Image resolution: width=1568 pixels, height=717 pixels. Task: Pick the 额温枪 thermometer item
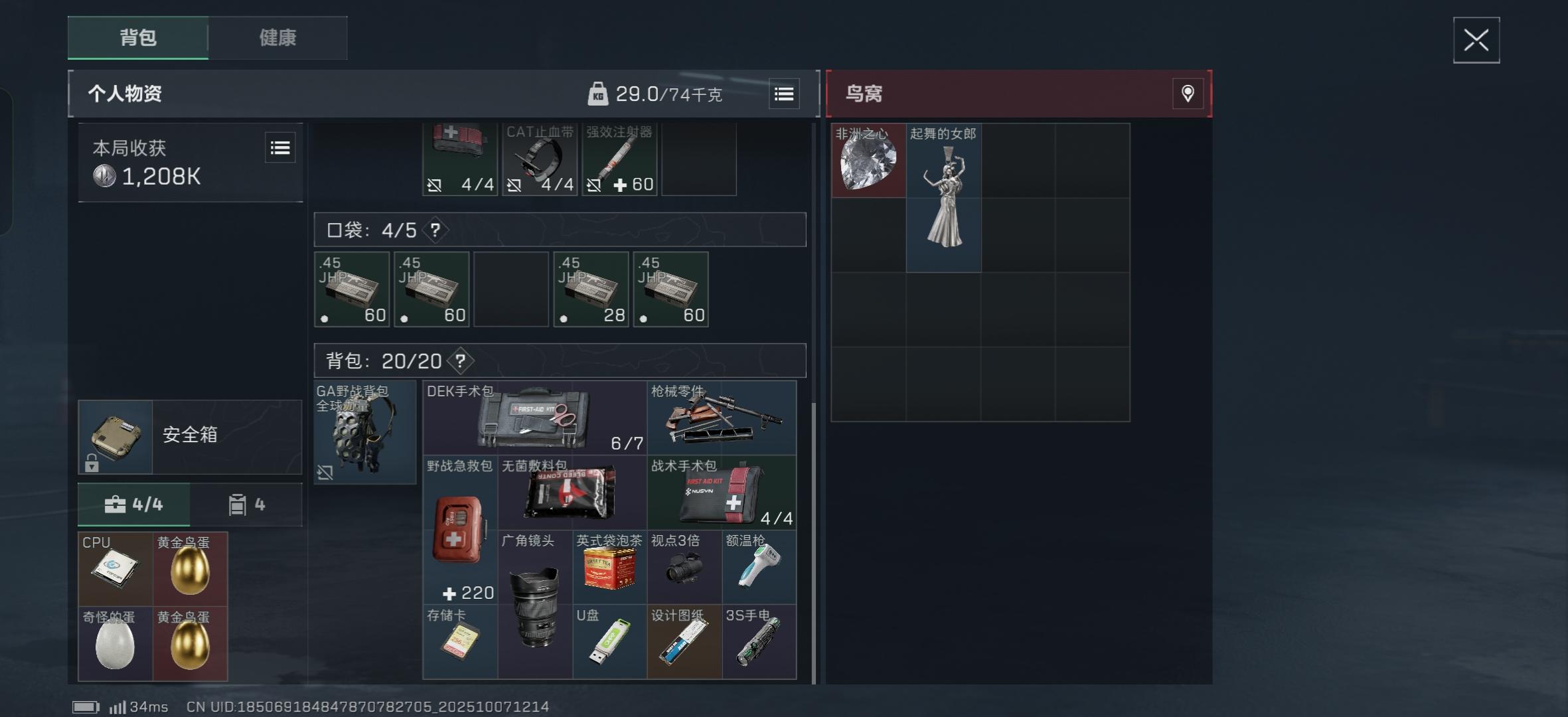(759, 567)
